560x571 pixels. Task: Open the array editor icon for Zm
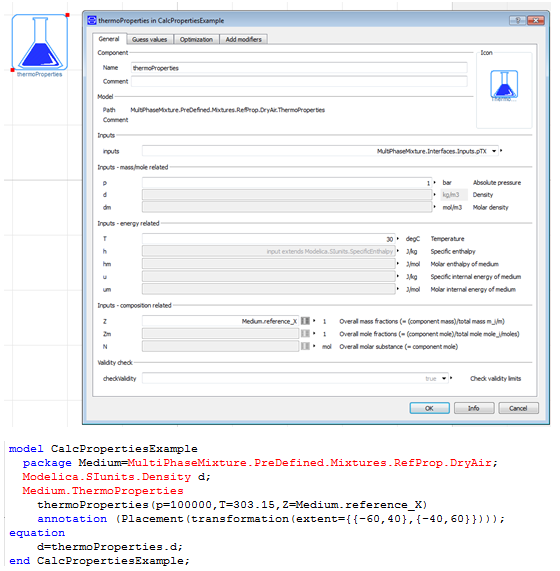click(x=305, y=334)
